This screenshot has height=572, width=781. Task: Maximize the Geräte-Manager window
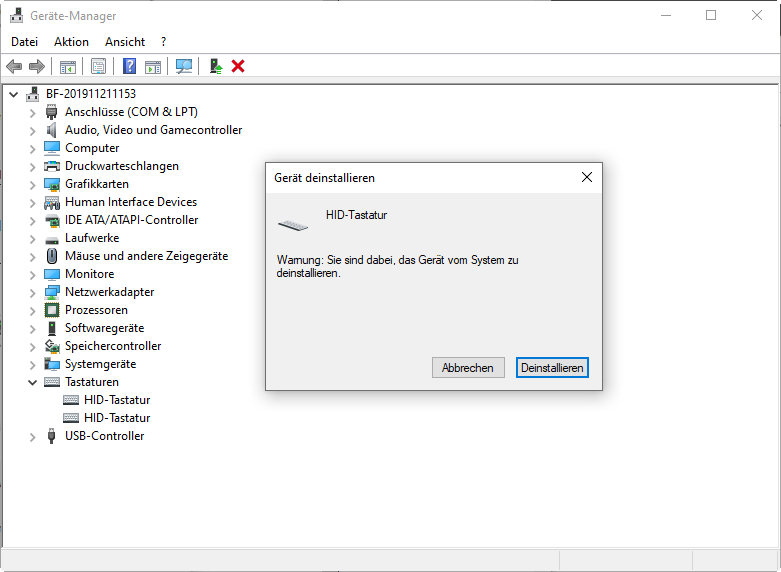711,15
